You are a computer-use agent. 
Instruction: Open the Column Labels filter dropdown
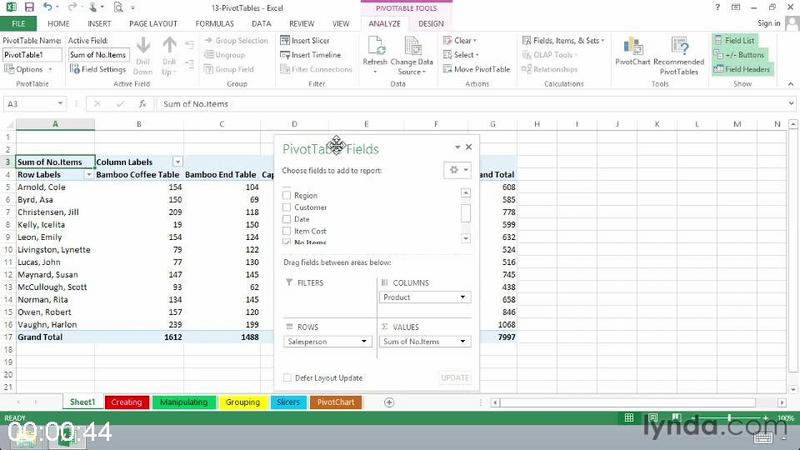(x=178, y=162)
